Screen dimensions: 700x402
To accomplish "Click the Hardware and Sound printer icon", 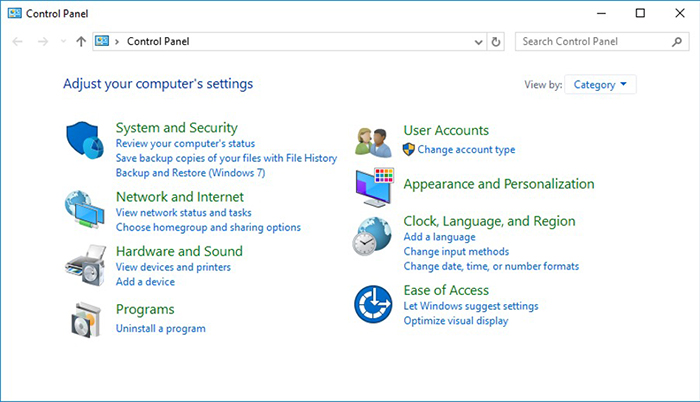I will [85, 265].
